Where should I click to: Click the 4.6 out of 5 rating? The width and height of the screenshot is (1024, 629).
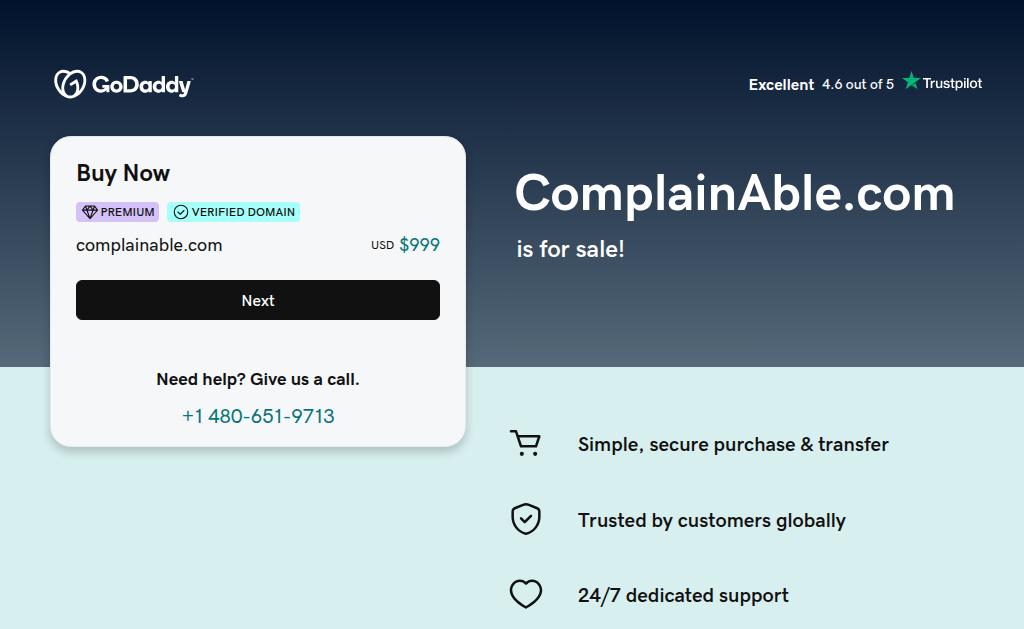[858, 85]
